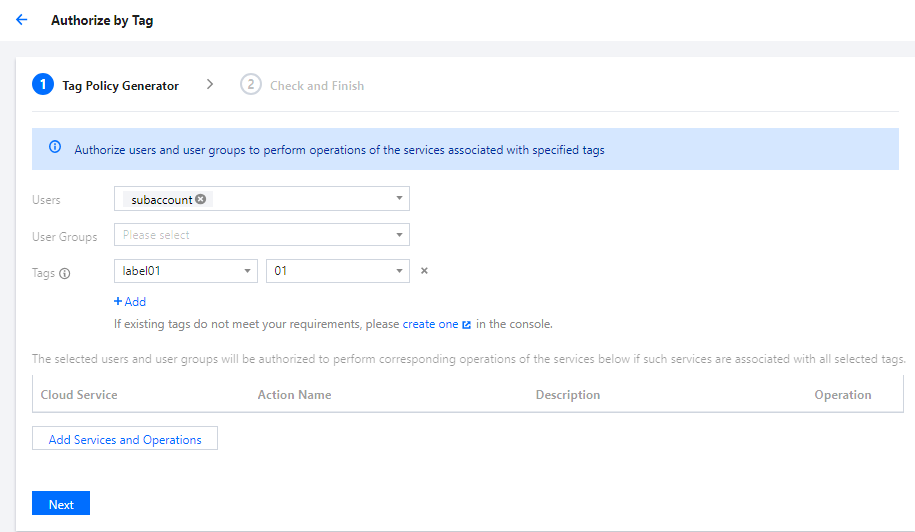This screenshot has height=532, width=915.
Task: Click the Next button
Action: click(x=61, y=504)
